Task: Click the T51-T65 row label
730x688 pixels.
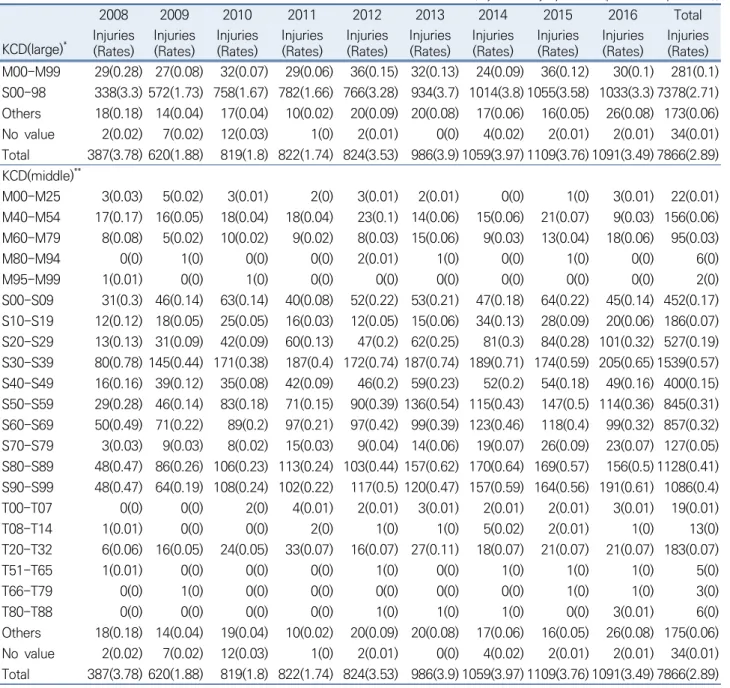Action: tap(27, 570)
